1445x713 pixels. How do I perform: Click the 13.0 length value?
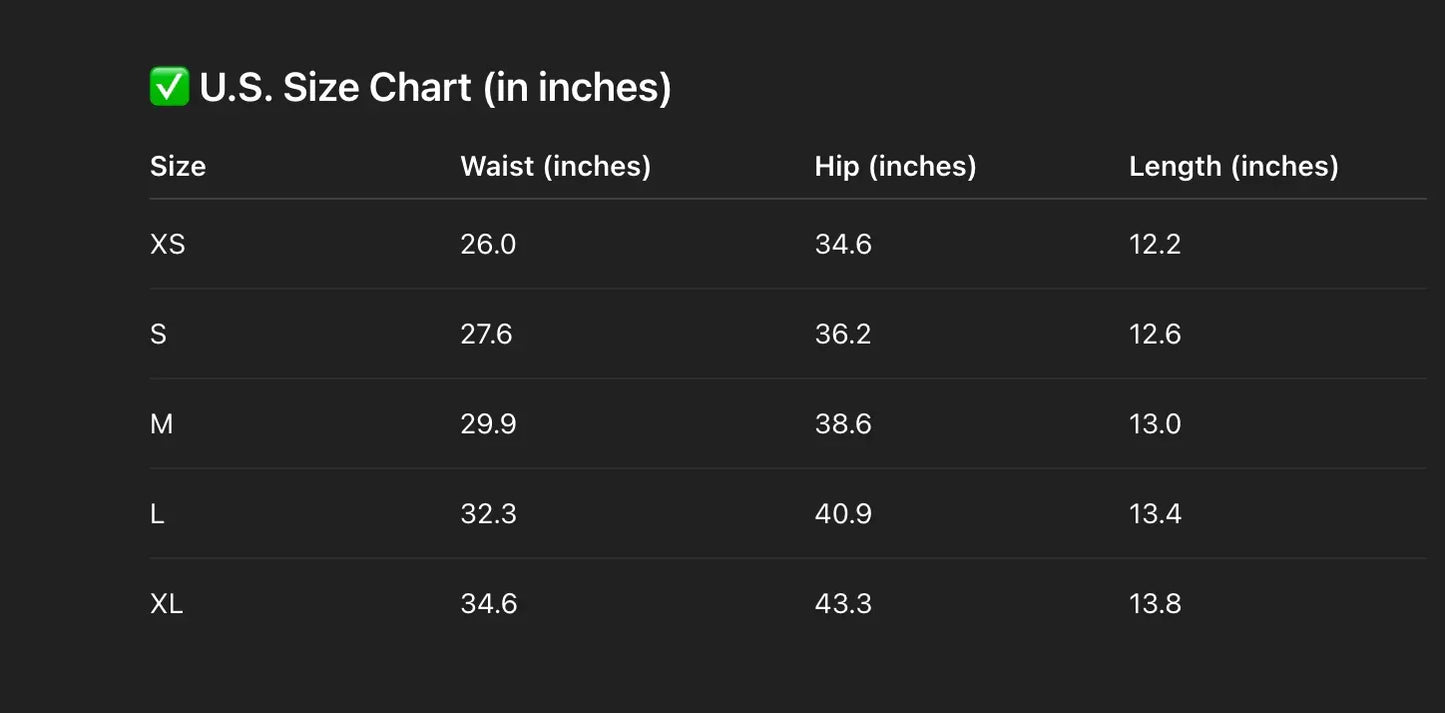tap(1155, 424)
